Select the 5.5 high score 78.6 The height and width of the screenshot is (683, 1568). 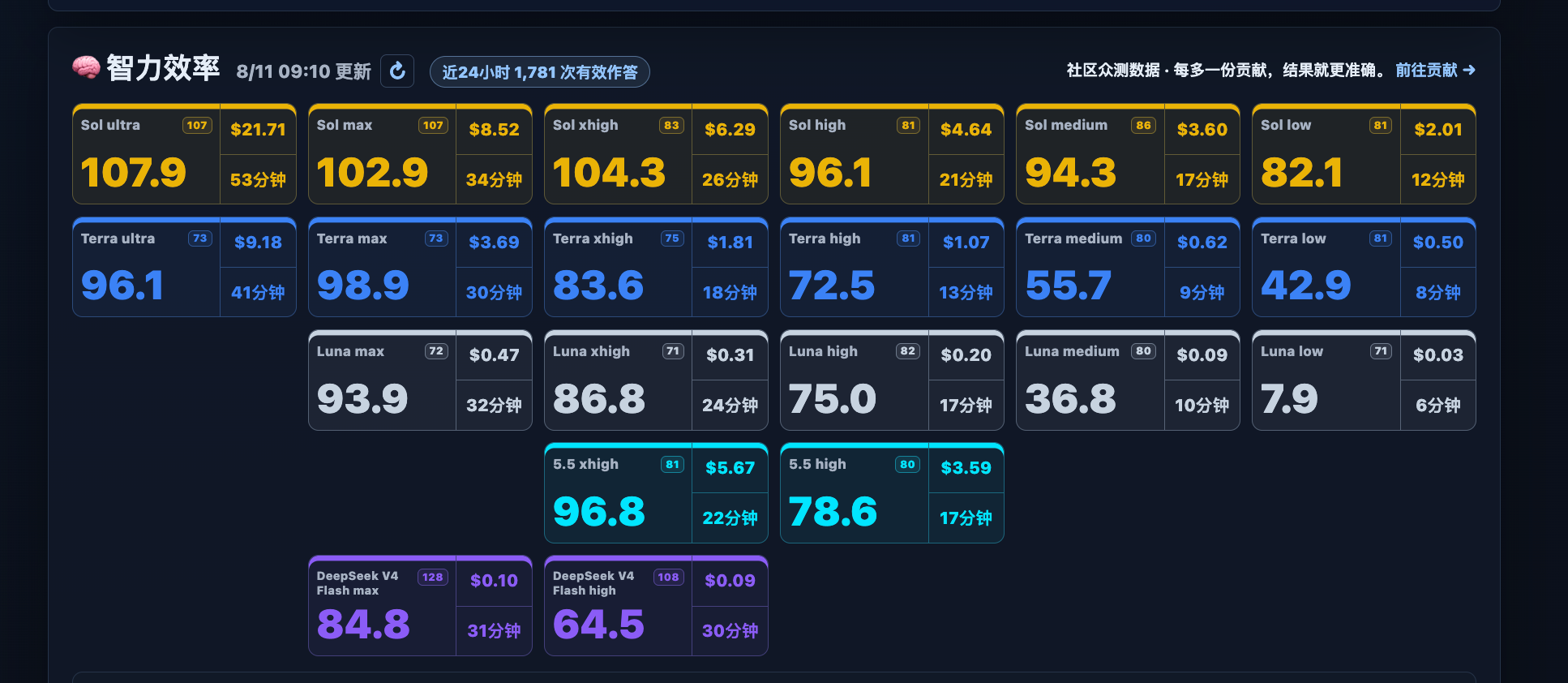pyautogui.click(x=833, y=512)
